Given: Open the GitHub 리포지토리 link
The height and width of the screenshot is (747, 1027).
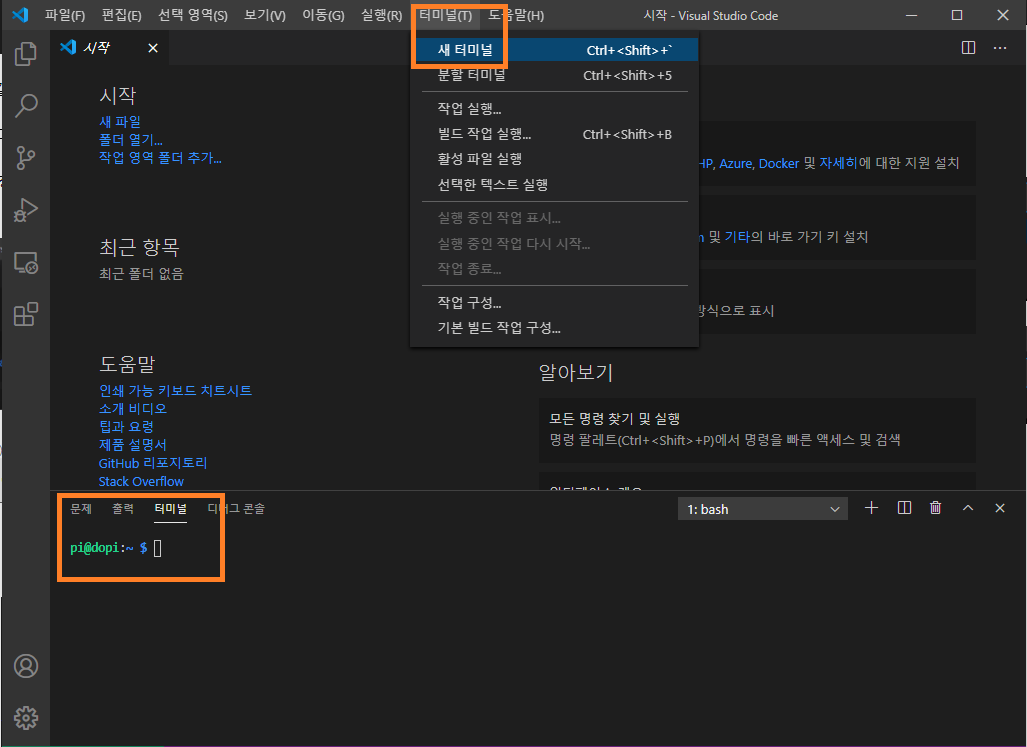Looking at the screenshot, I should pyautogui.click(x=153, y=463).
